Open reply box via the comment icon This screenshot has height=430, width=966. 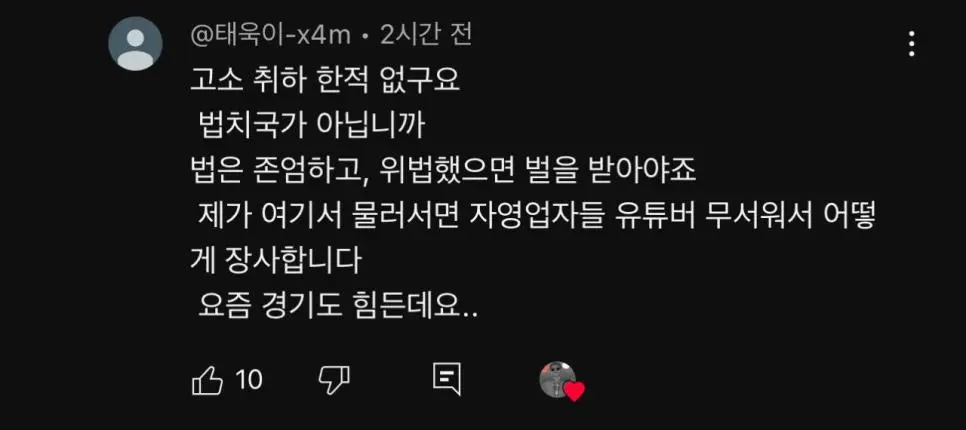click(447, 379)
